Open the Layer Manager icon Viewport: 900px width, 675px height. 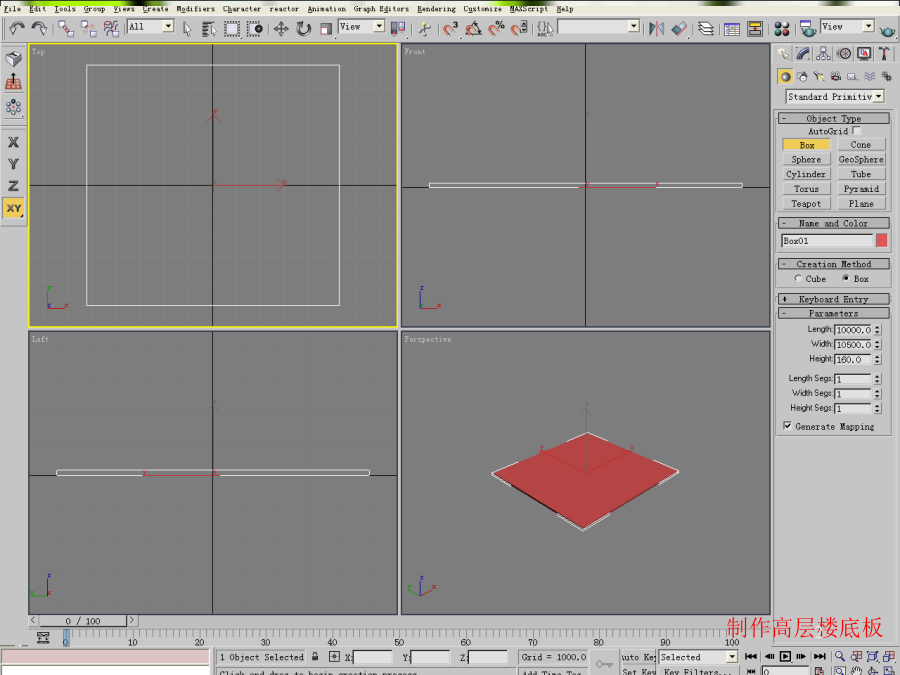point(705,28)
